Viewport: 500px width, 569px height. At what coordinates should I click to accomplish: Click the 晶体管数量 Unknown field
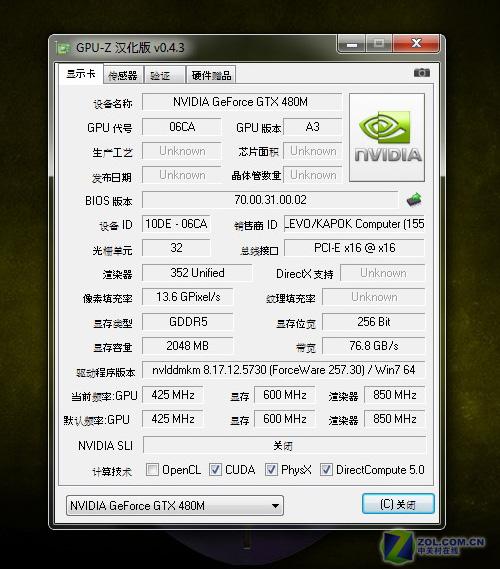tap(312, 175)
